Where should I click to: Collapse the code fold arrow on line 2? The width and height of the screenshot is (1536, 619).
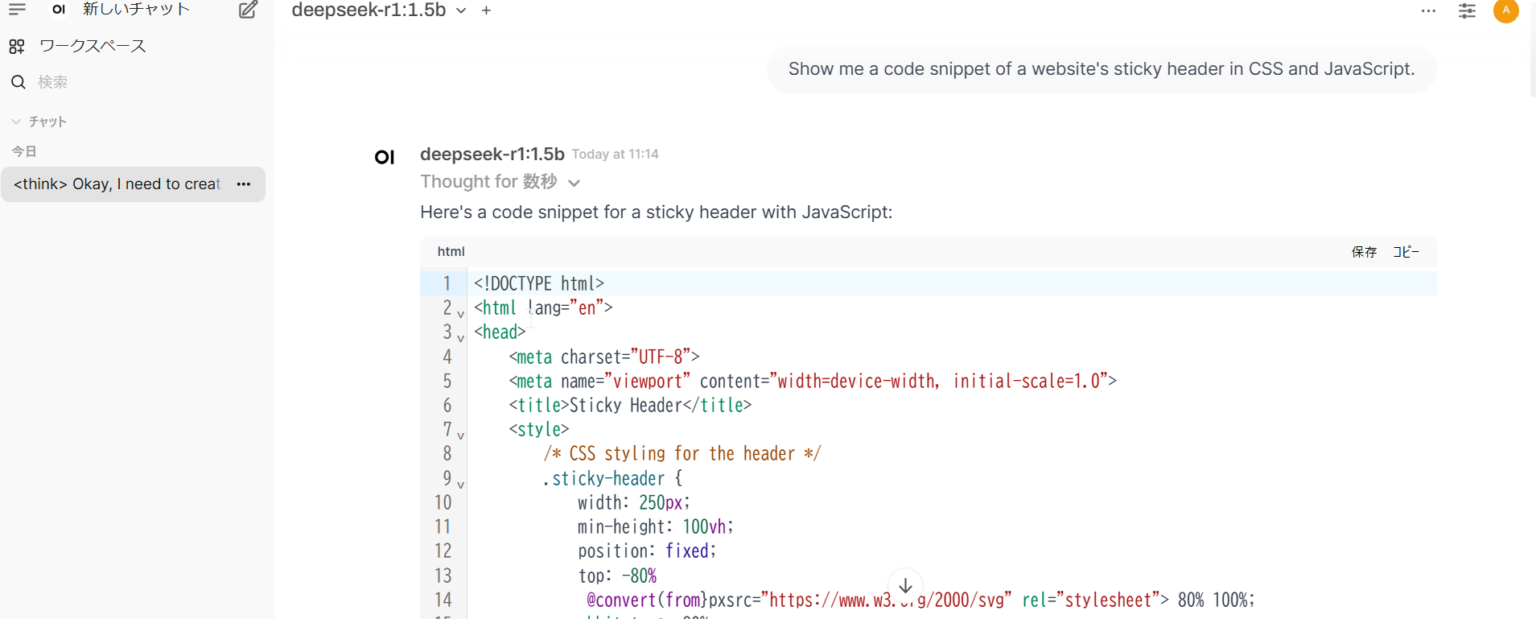pyautogui.click(x=460, y=313)
